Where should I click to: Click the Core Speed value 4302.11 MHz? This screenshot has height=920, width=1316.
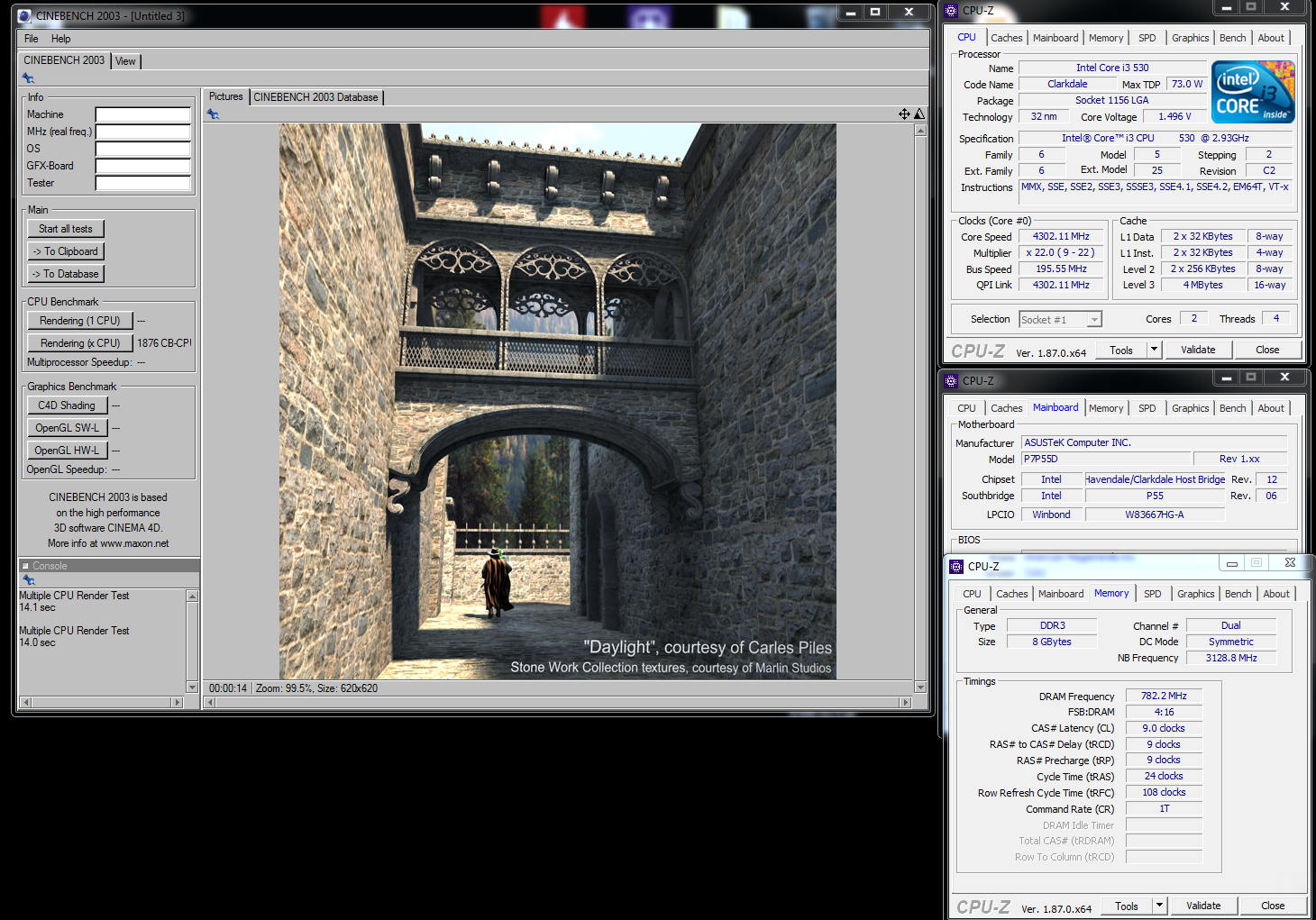click(1061, 236)
